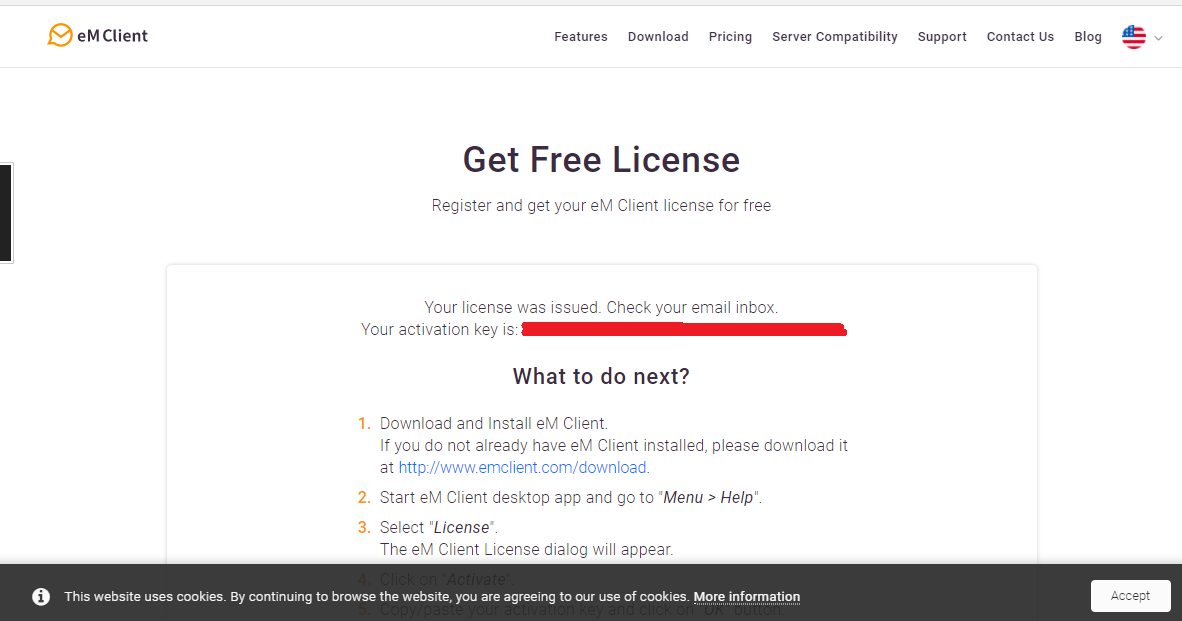Open the Features menu item
The height and width of the screenshot is (621, 1182).
pos(580,36)
